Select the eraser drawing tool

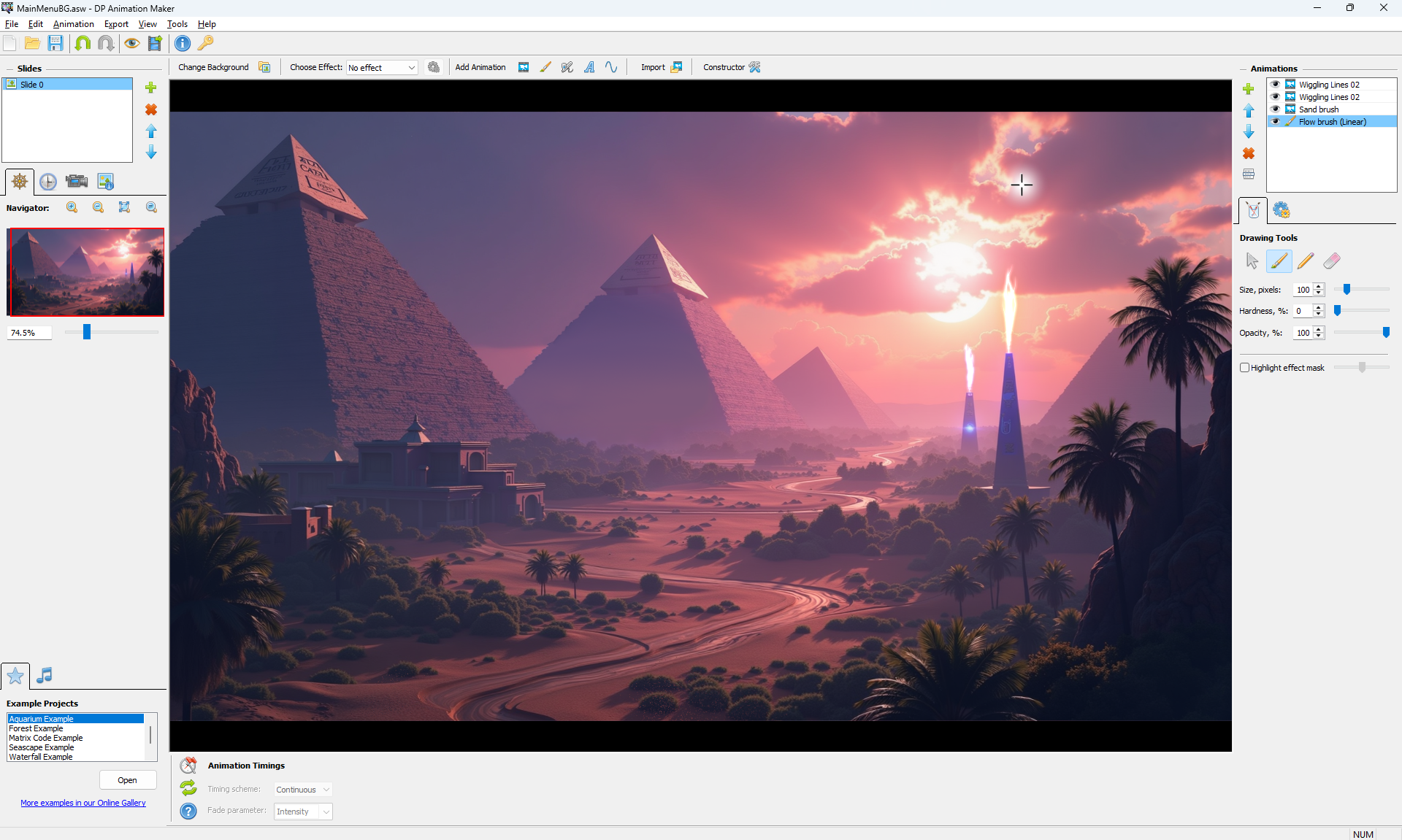[1332, 261]
